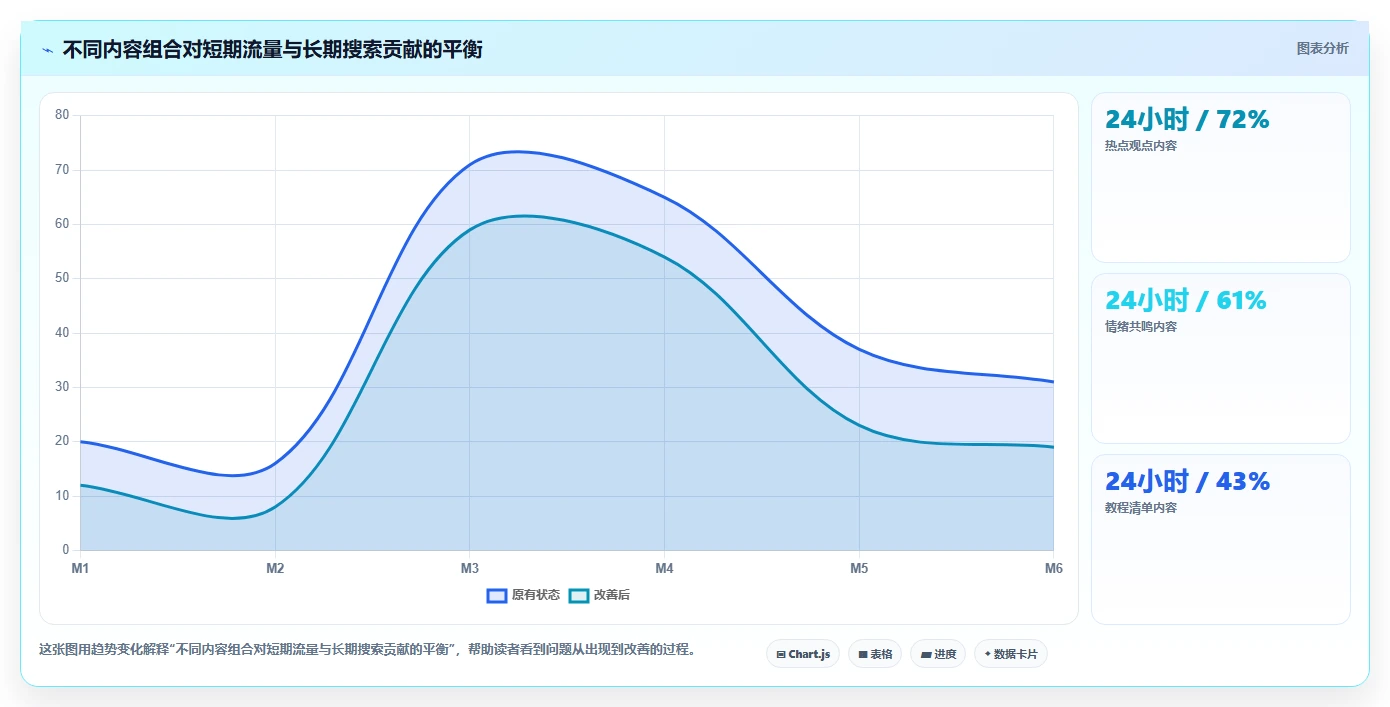The height and width of the screenshot is (707, 1390).
Task: Open the 教程清单内容 24小时 / 43% card
Action: tap(1220, 540)
